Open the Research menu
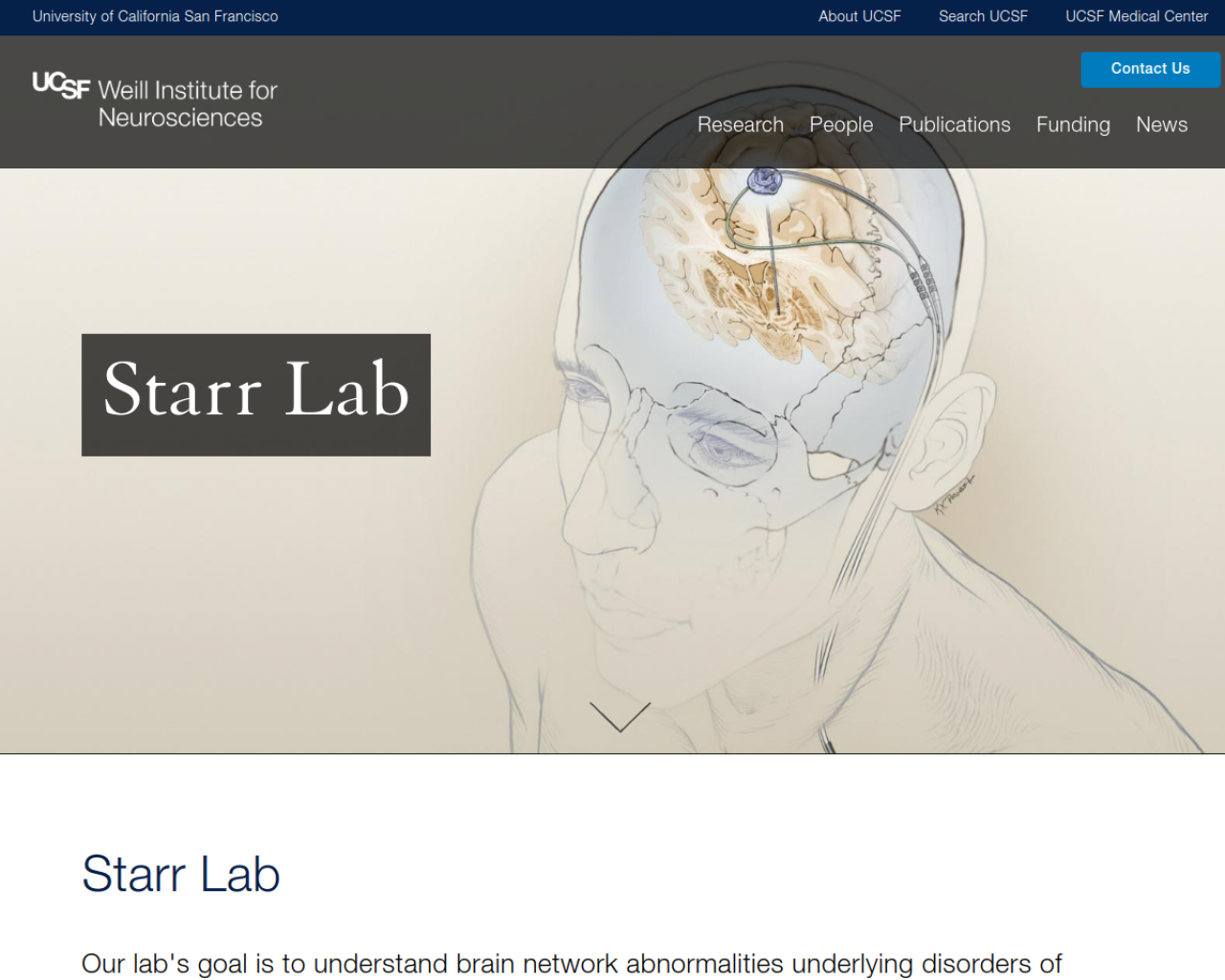 coord(740,124)
